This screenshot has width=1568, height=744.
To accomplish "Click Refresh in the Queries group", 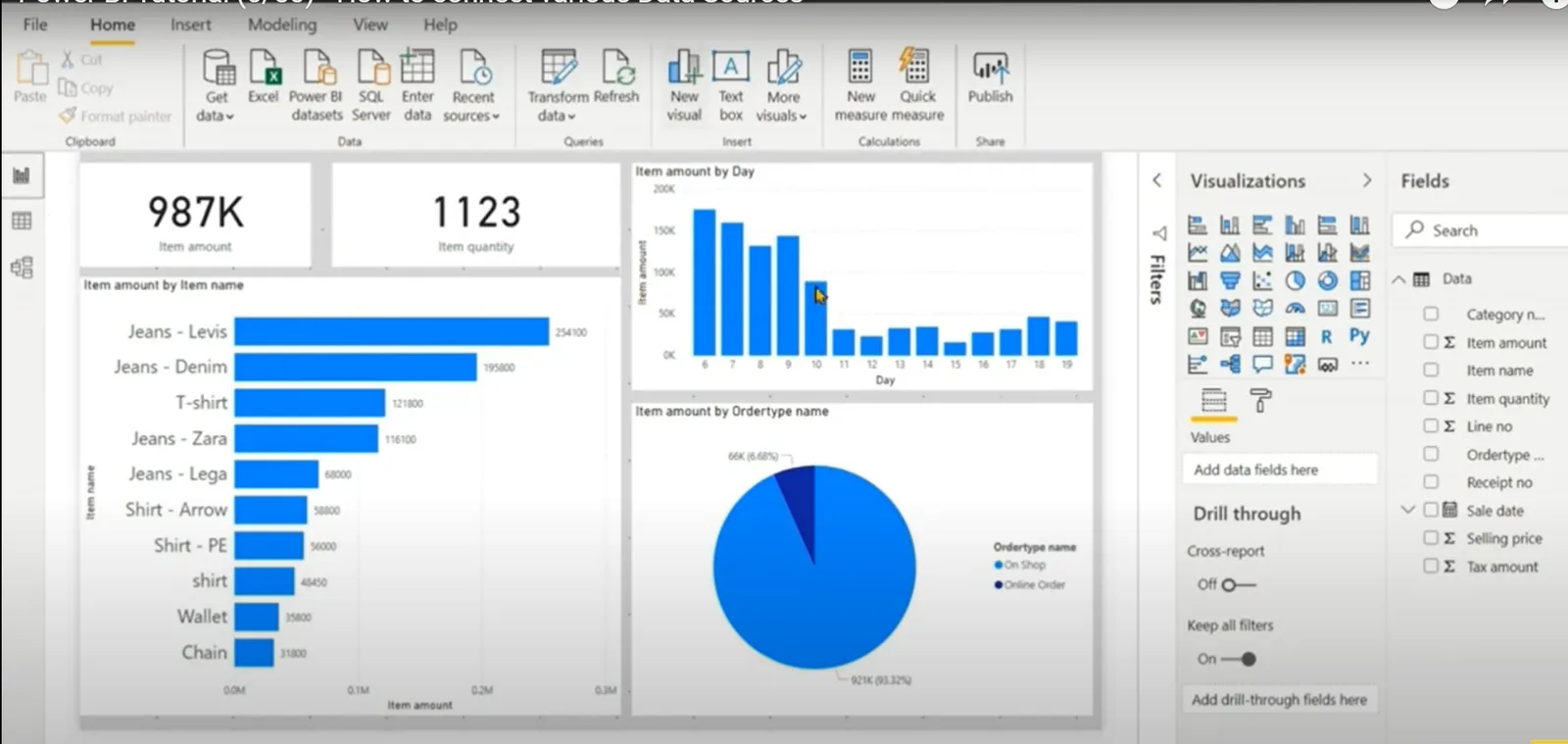I will (616, 77).
